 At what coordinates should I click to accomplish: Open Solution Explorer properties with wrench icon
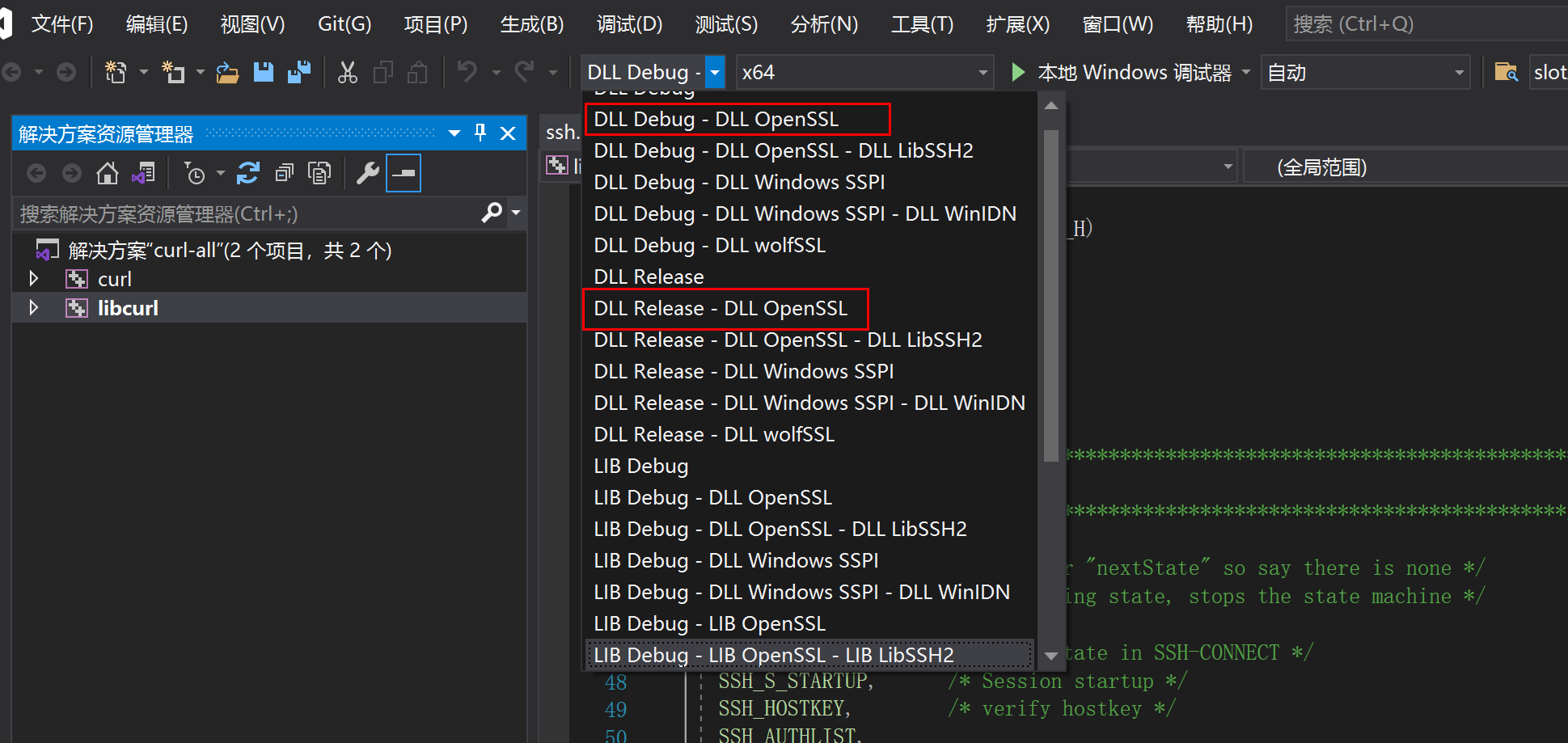368,172
